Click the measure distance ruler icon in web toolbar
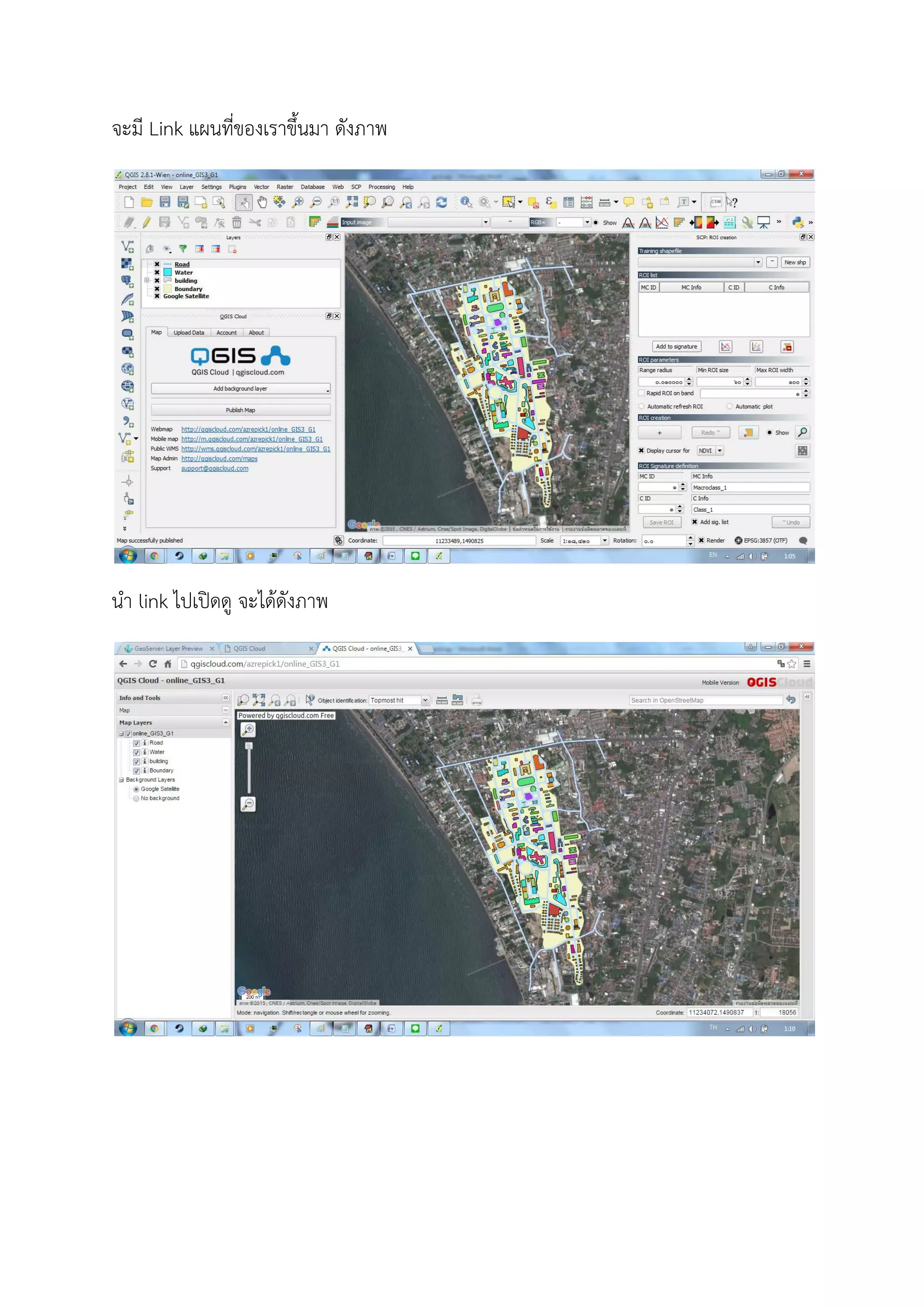Image resolution: width=924 pixels, height=1307 pixels. coord(442,700)
